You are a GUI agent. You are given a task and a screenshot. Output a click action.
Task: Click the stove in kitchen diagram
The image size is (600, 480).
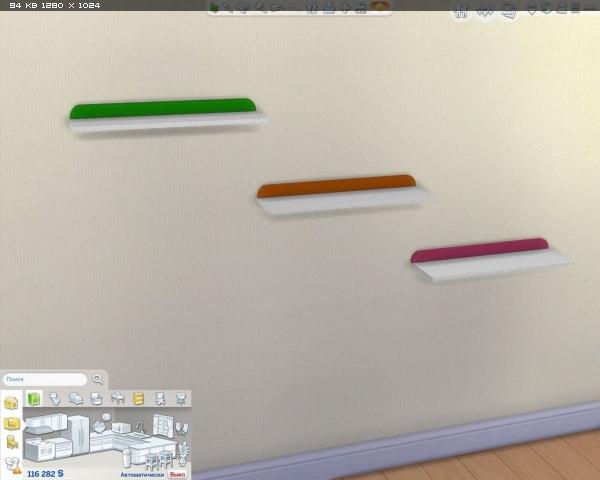tap(40, 450)
